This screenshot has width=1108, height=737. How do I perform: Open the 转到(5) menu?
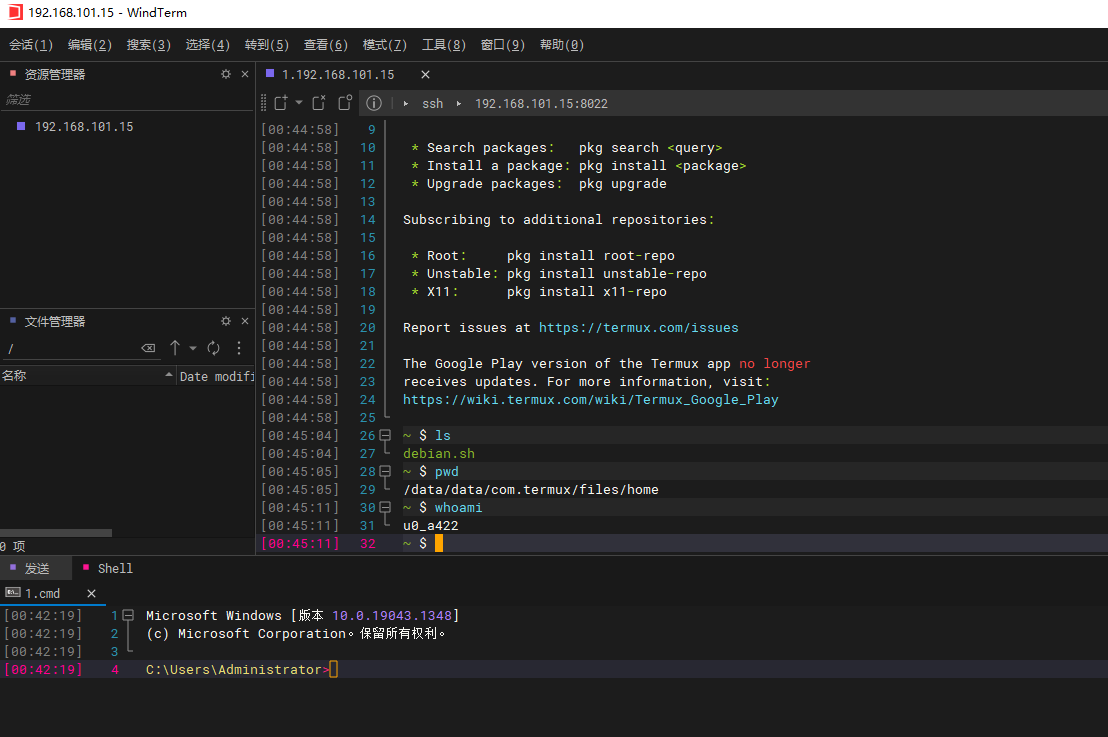coord(266,45)
